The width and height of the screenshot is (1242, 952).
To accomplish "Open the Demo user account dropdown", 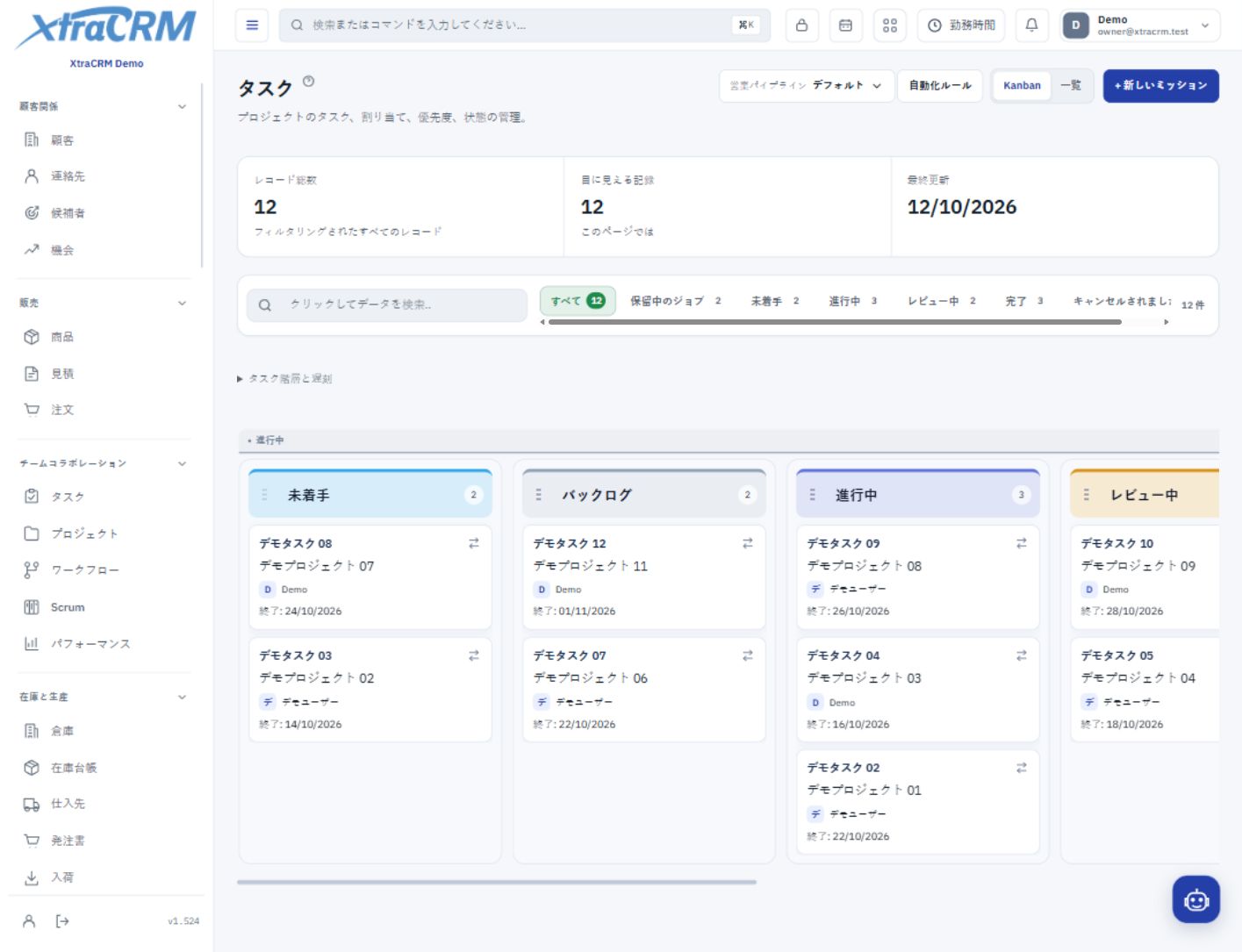I will pyautogui.click(x=1140, y=25).
